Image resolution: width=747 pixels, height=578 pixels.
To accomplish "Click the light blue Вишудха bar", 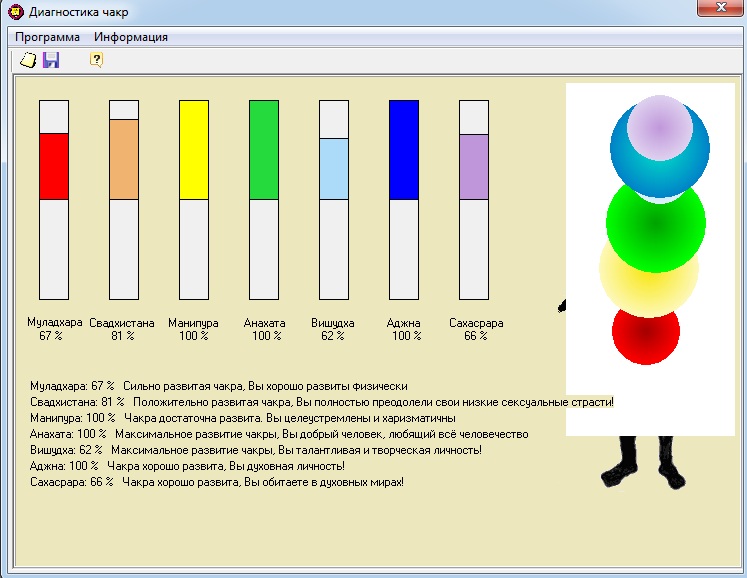I will coord(334,169).
